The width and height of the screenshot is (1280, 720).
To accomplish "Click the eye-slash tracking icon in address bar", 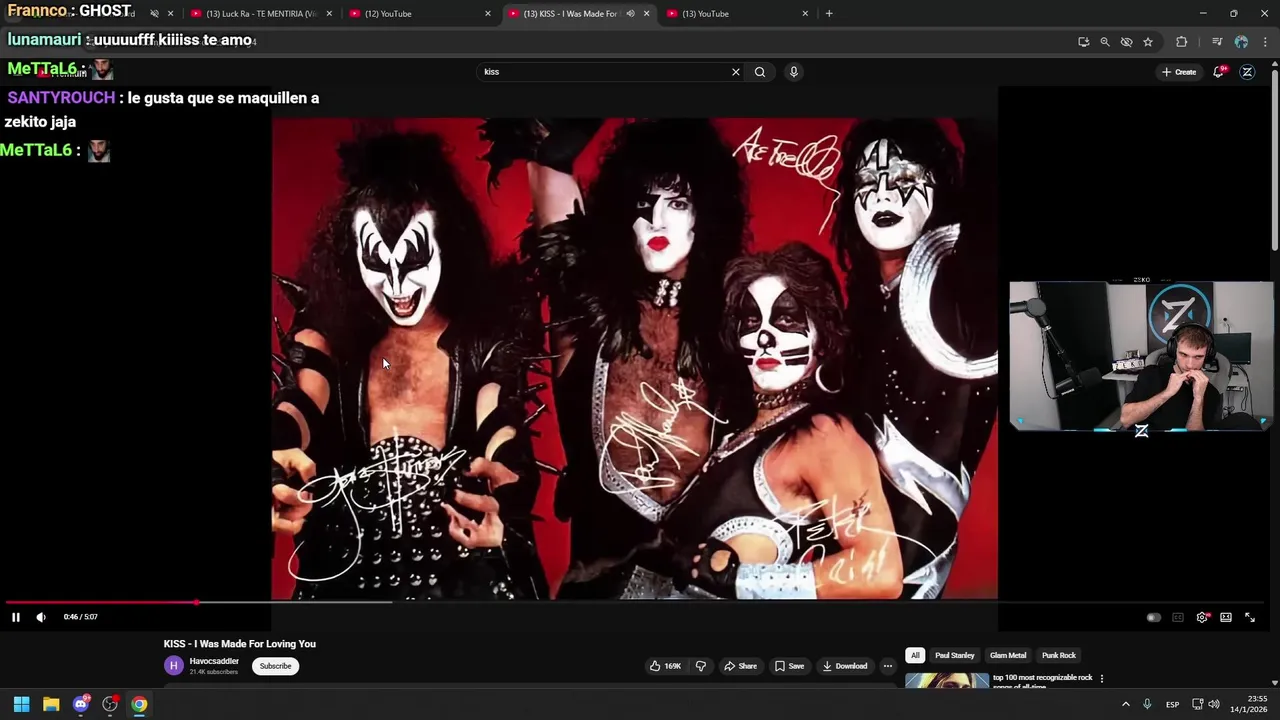I will (x=1126, y=42).
